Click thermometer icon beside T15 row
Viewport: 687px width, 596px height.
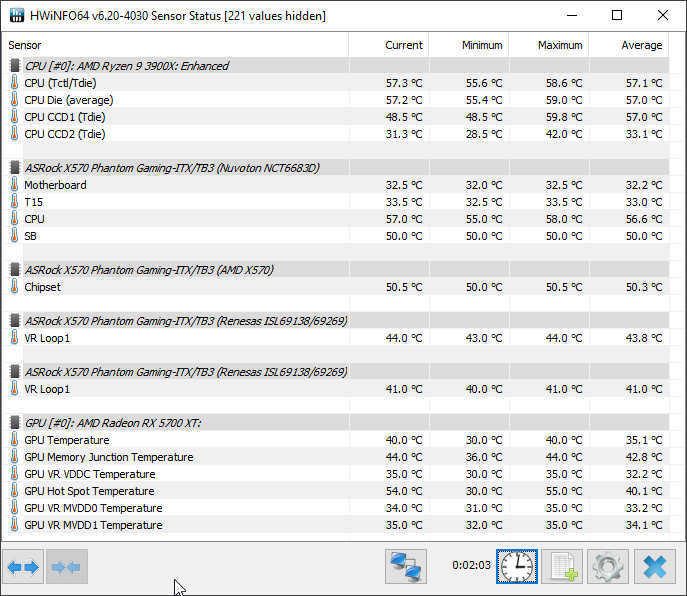tap(14, 202)
